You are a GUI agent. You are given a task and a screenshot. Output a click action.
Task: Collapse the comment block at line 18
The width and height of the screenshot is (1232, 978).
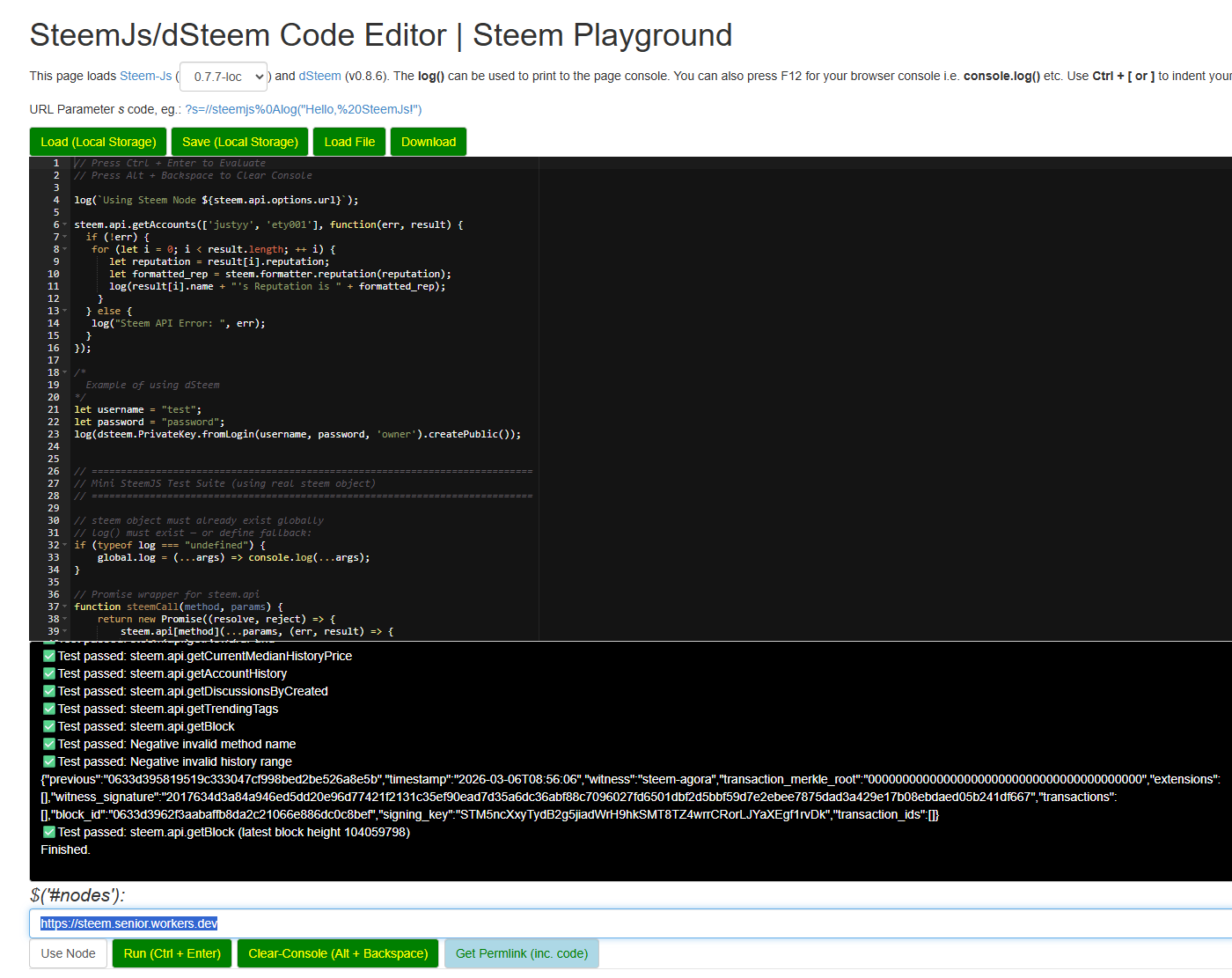pos(64,372)
